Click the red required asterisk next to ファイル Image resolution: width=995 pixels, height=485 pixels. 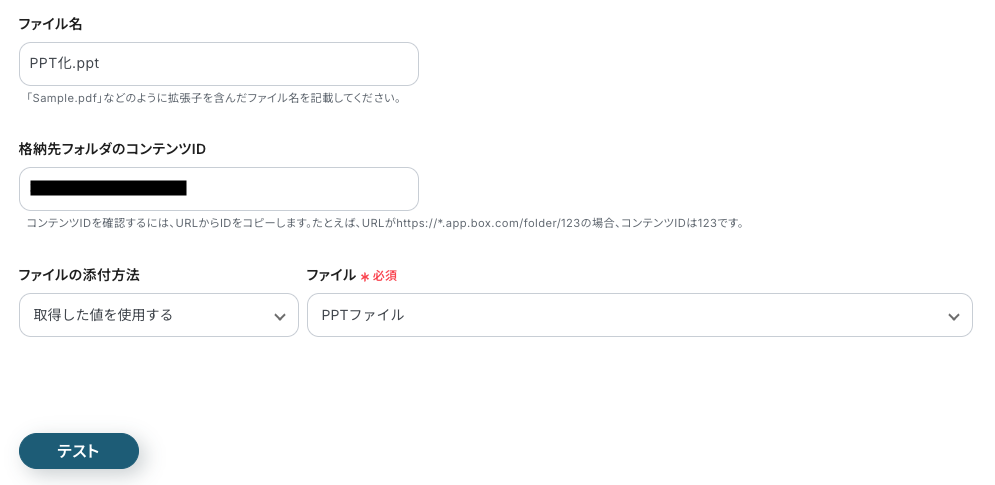[365, 276]
